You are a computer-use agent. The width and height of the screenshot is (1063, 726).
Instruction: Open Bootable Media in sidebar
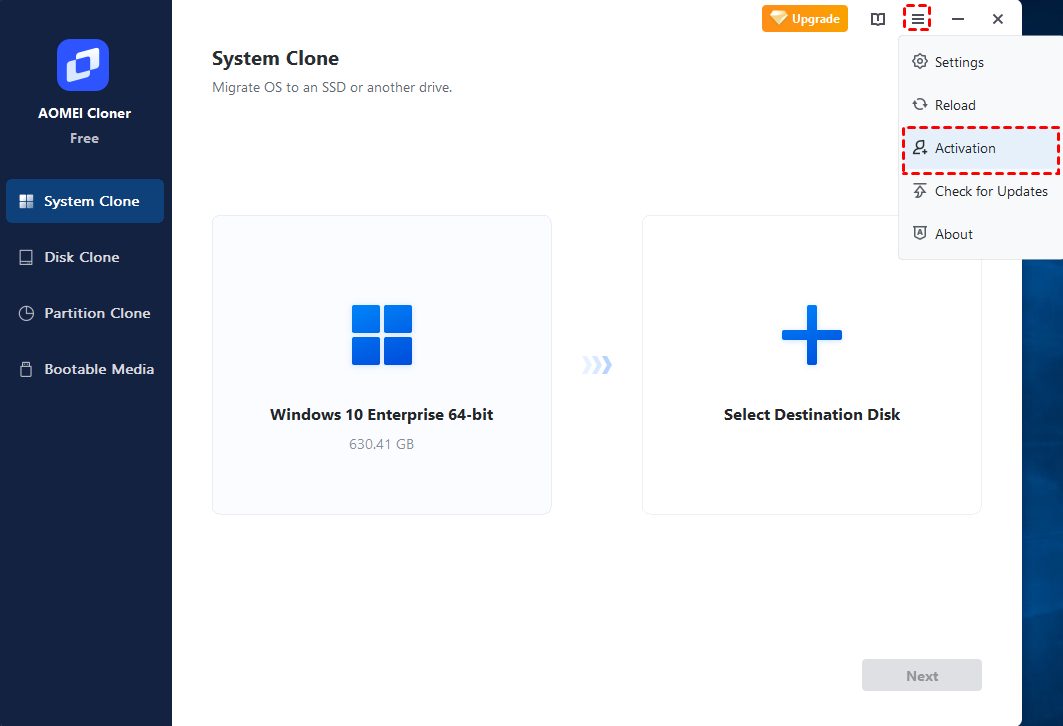tap(85, 369)
